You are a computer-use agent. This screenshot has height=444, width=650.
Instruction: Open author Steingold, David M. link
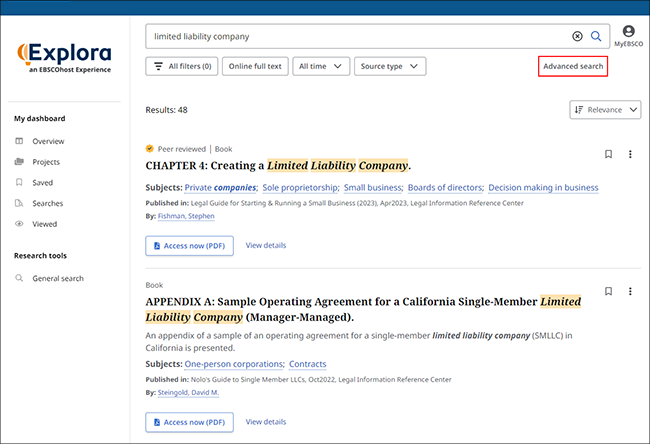[x=188, y=393]
